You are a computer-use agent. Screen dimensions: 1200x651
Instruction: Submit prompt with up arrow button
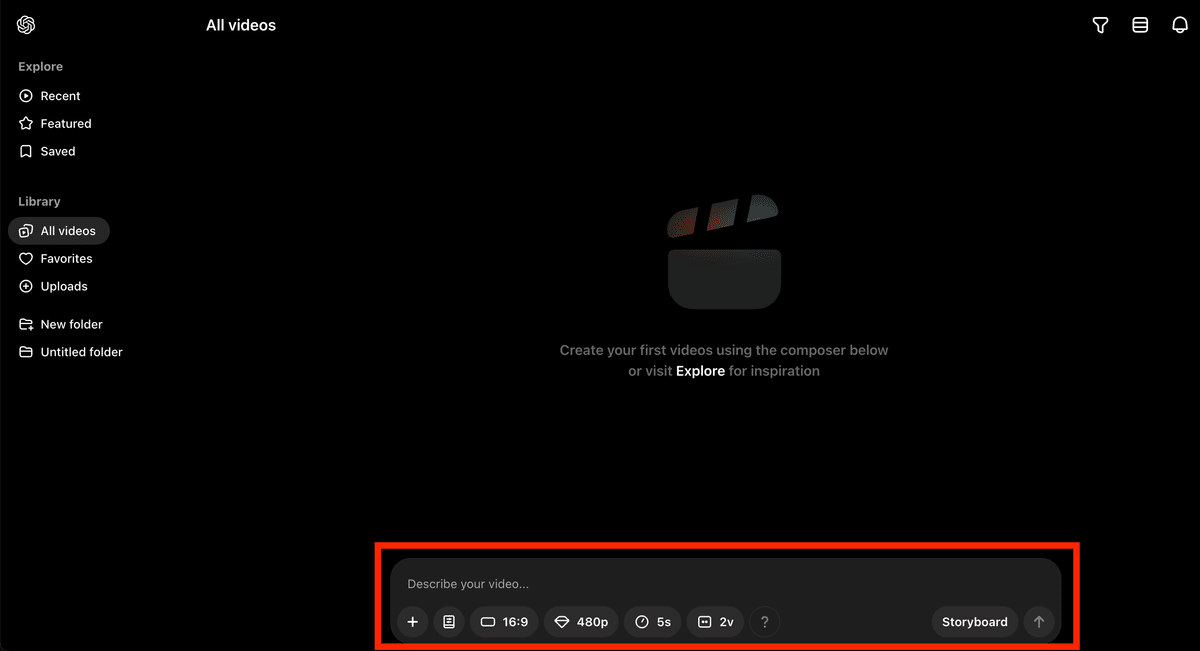coord(1039,622)
